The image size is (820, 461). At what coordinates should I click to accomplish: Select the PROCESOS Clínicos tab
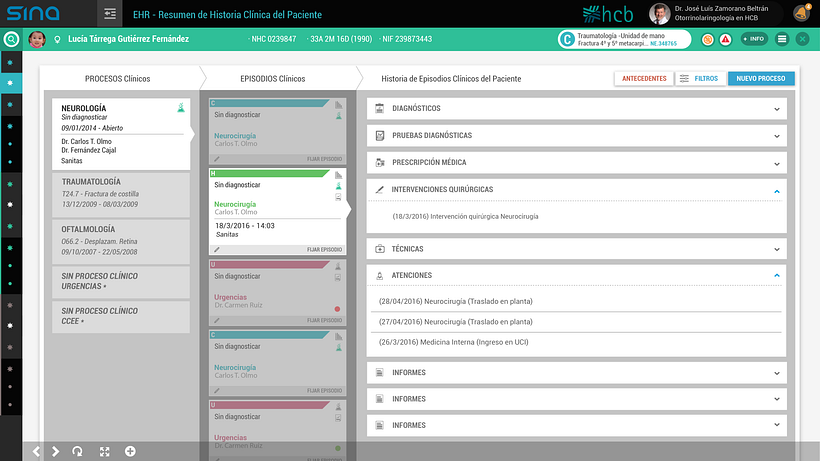118,78
